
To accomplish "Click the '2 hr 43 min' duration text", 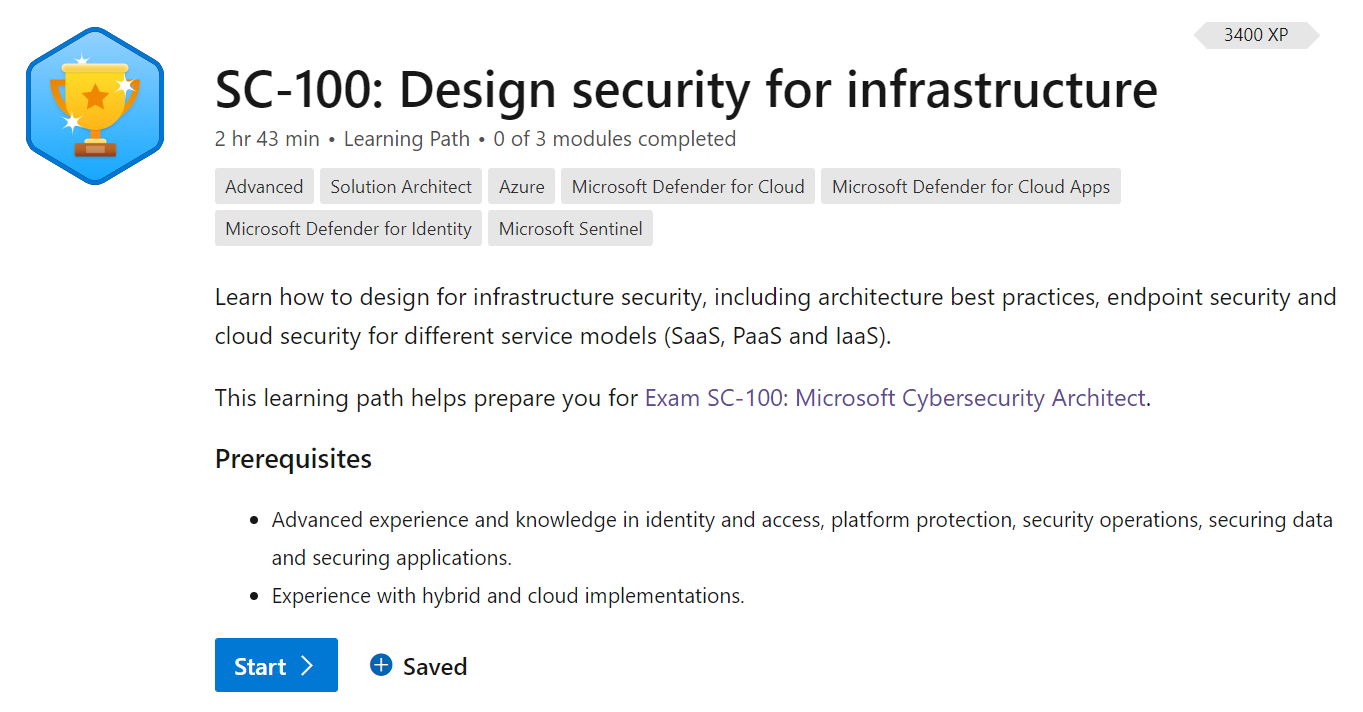I will click(x=266, y=139).
